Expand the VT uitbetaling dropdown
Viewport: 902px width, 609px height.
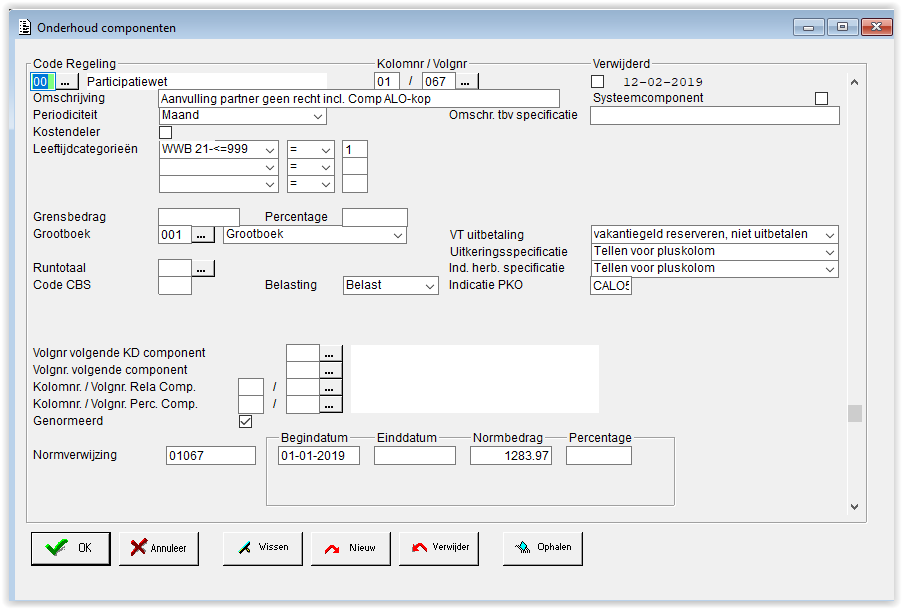coord(714,235)
